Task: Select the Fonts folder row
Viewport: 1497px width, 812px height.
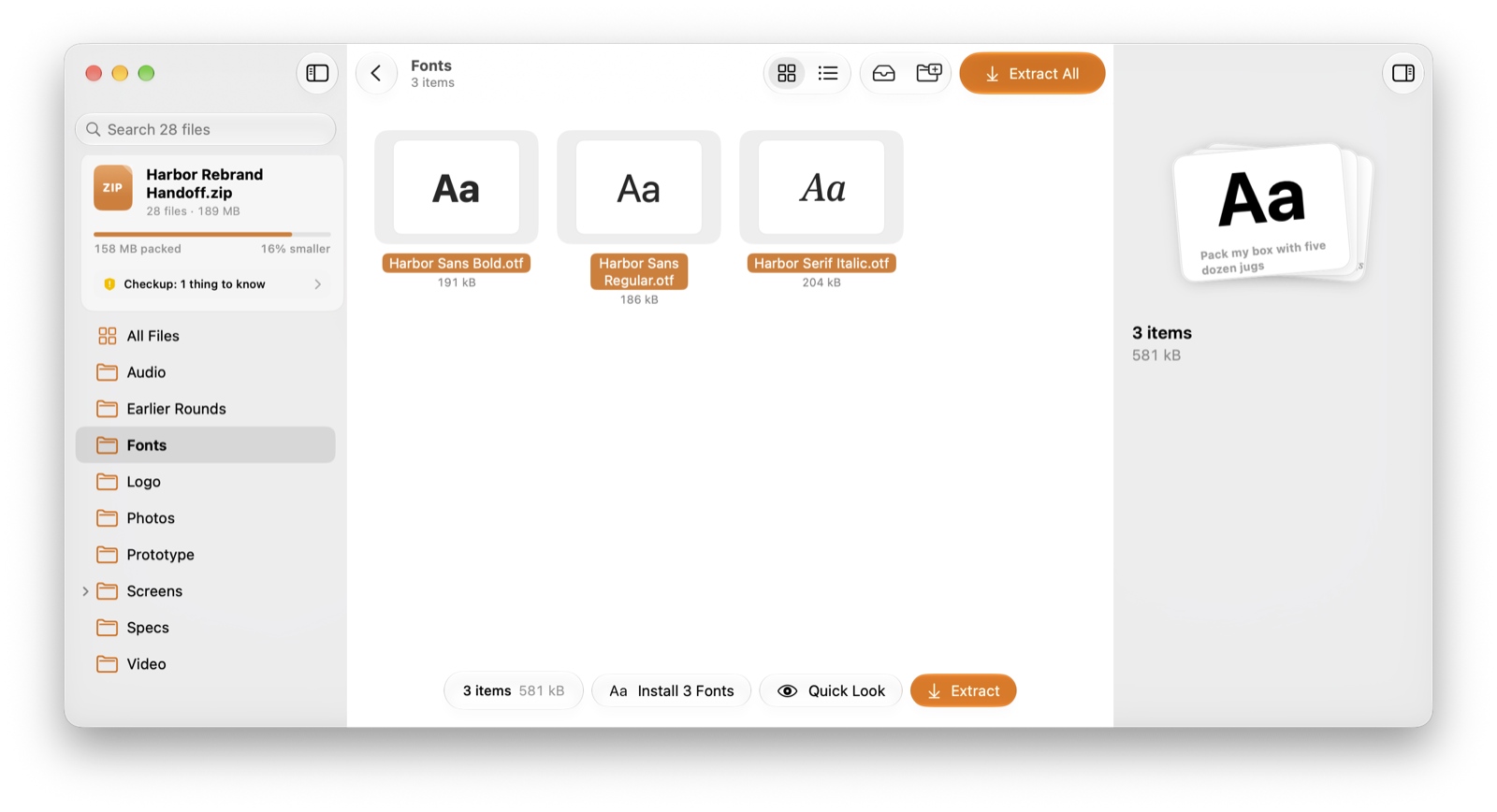Action: [205, 445]
